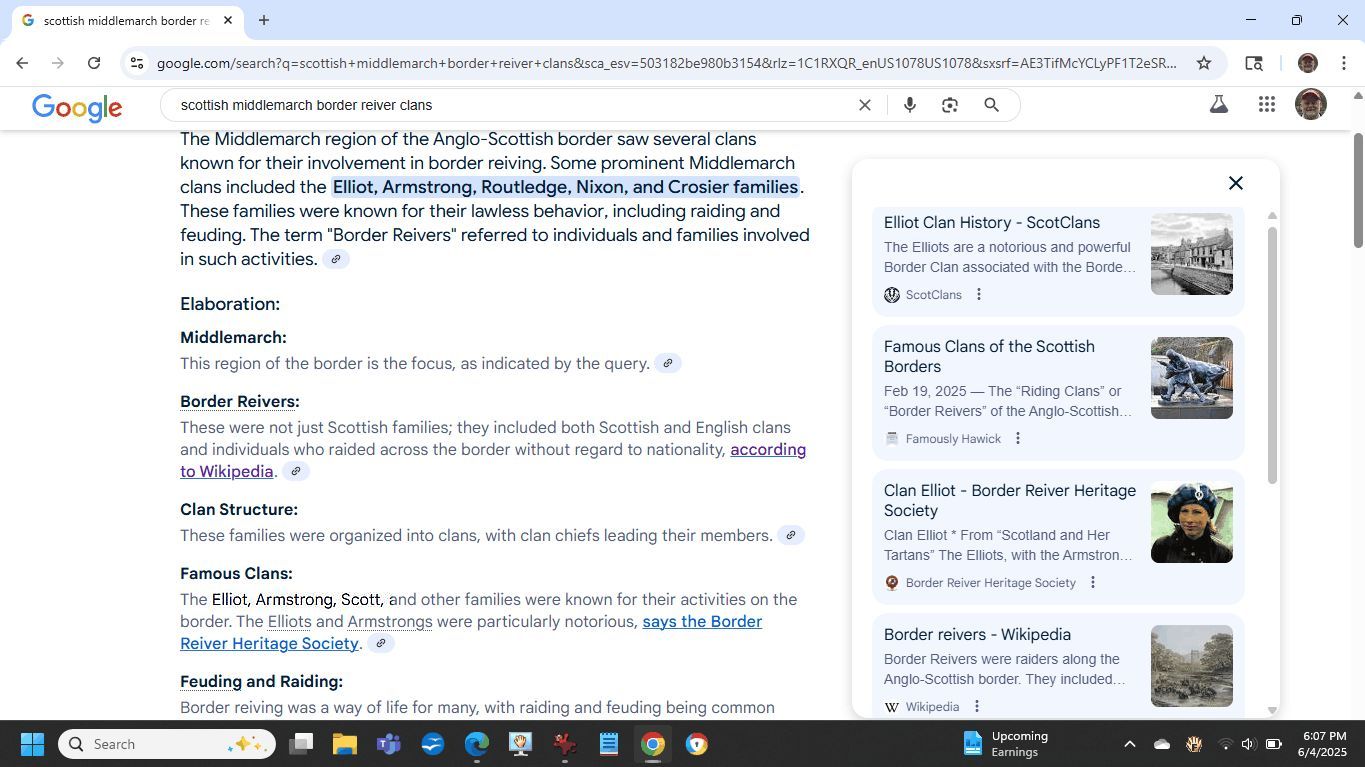Open Clan Elliot - Border Reiver Heritage Society
The image size is (1365, 767).
click(1010, 500)
